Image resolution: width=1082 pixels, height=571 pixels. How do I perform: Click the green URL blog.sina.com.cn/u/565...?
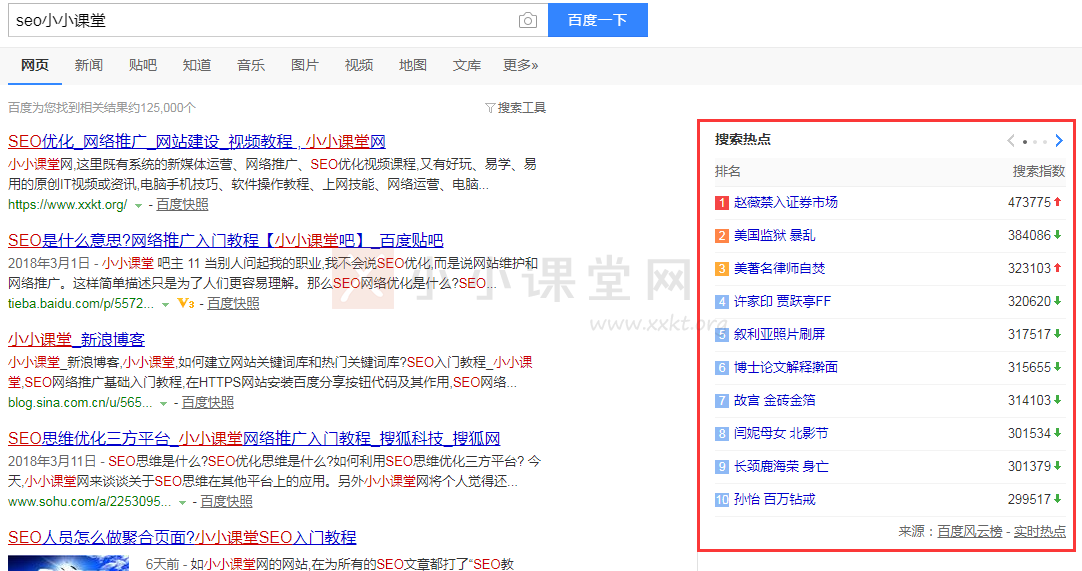pos(80,403)
